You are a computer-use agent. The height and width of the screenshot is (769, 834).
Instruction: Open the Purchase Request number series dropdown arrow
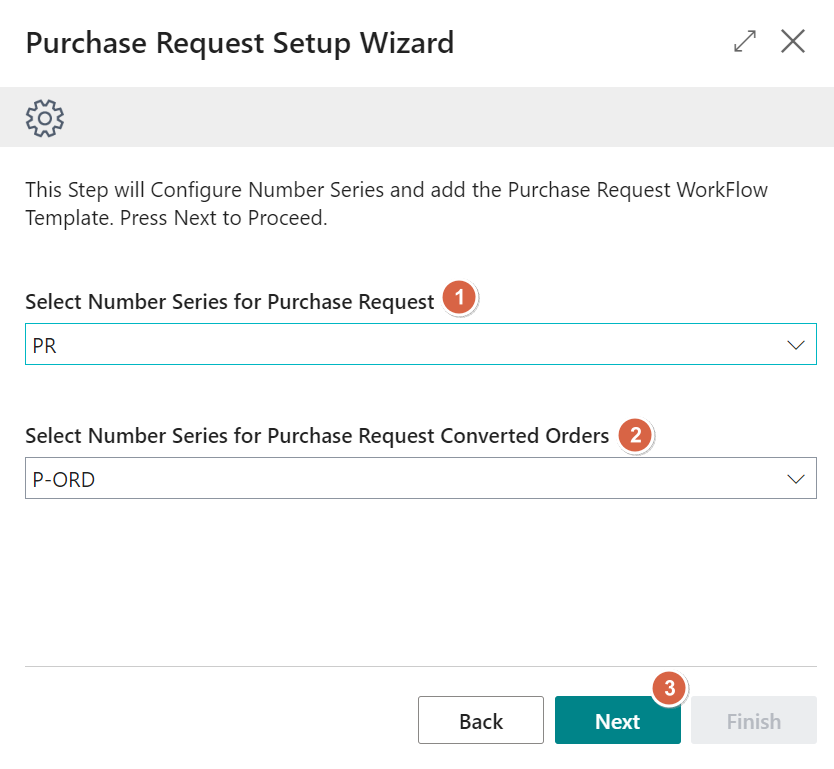795,345
